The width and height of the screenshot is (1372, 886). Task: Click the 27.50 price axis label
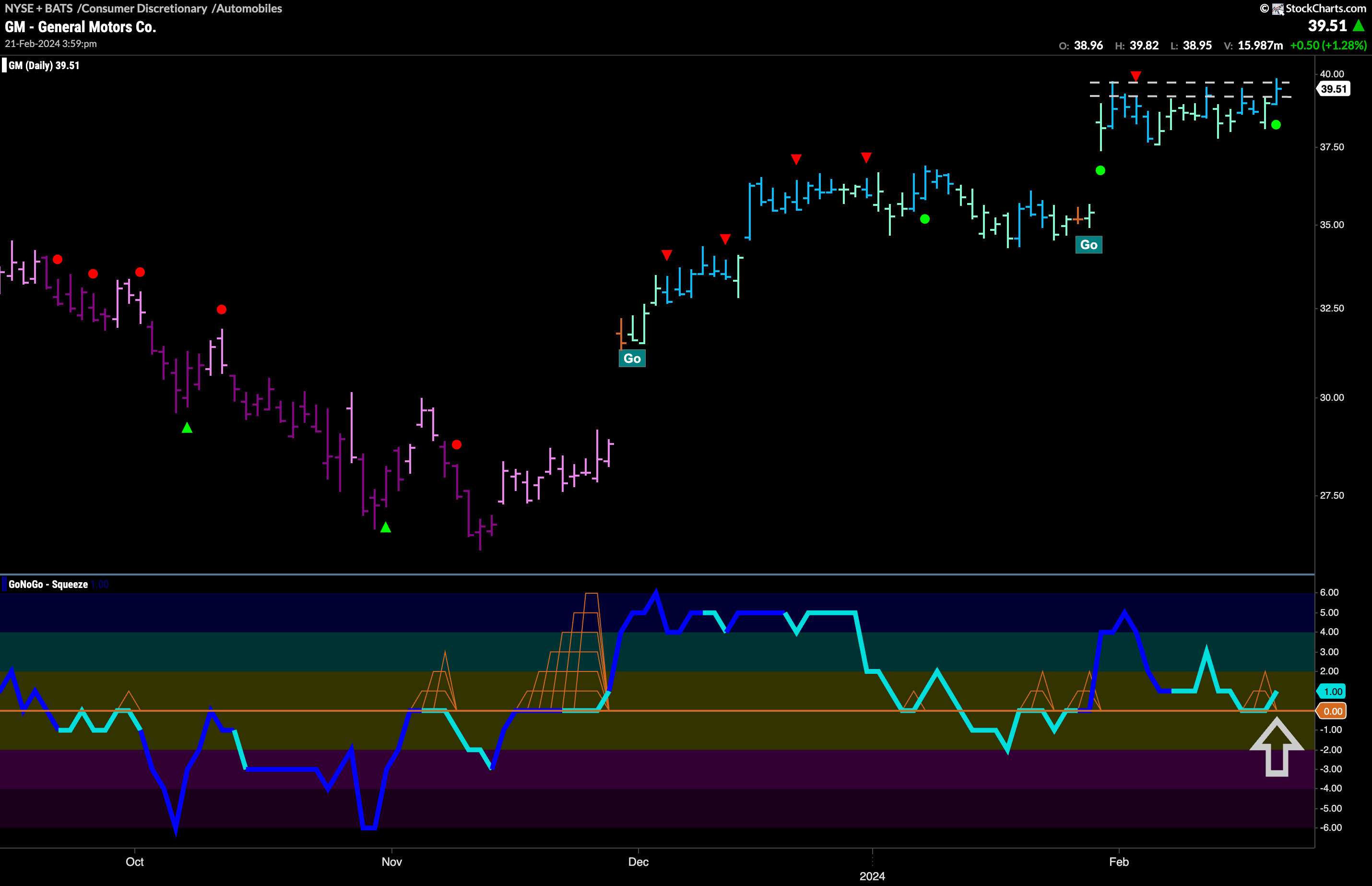[1332, 495]
